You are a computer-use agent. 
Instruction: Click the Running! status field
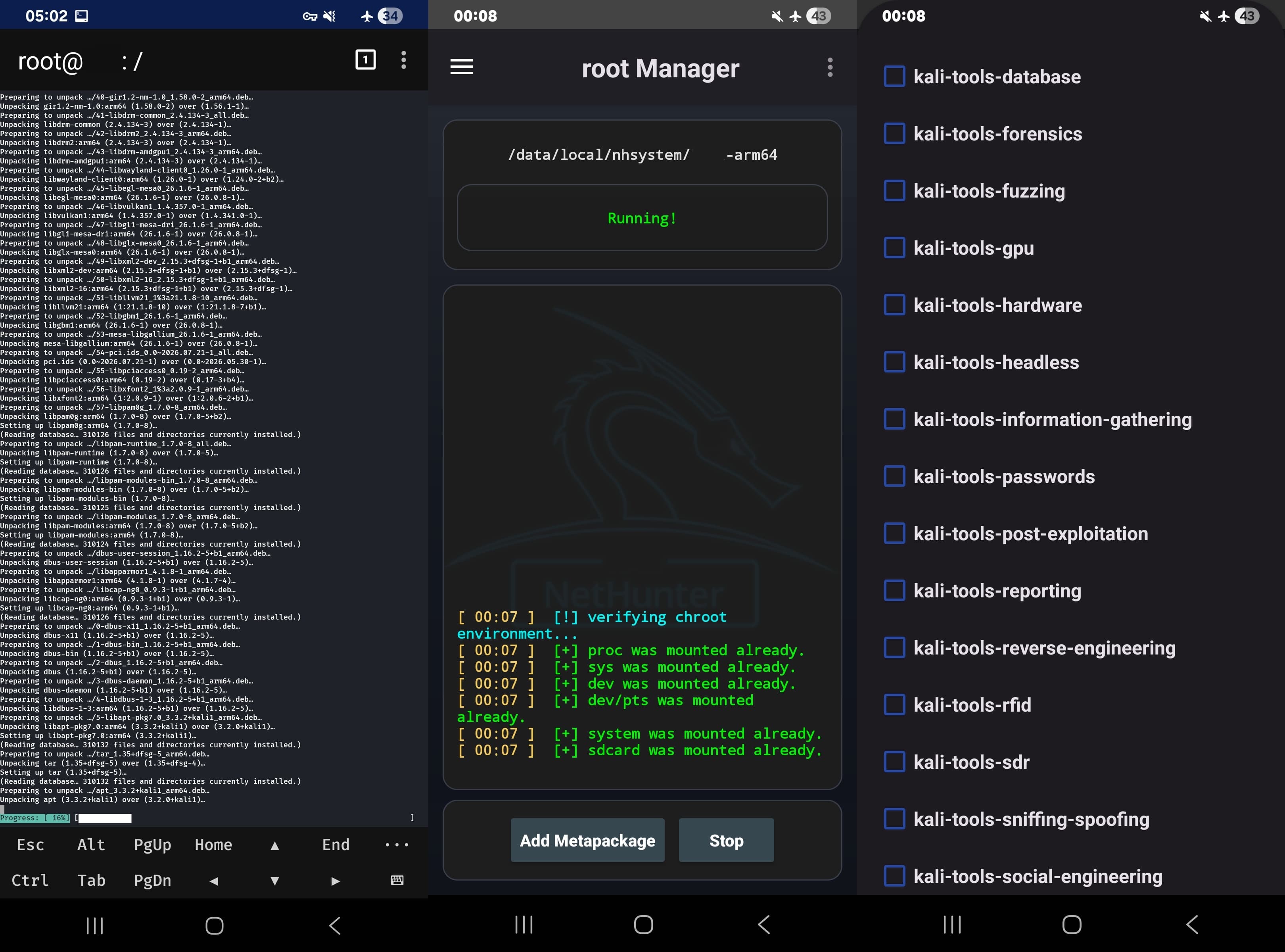(x=642, y=218)
